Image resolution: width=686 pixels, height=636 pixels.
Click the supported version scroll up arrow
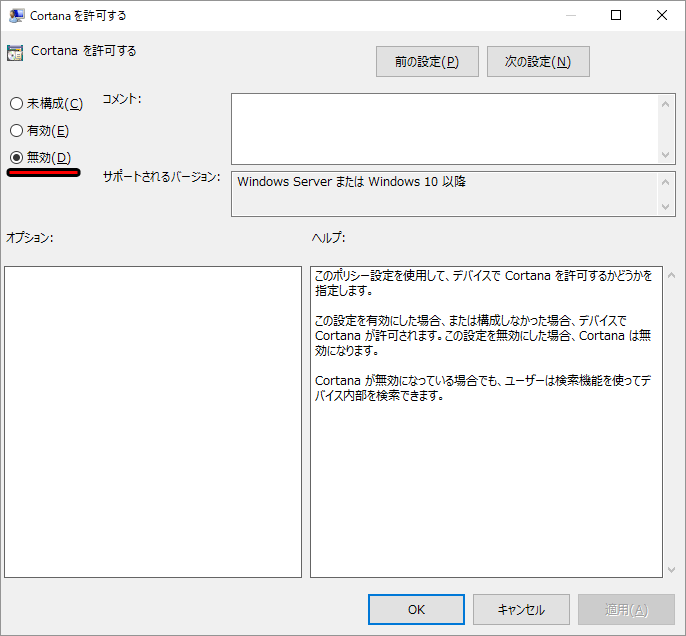pyautogui.click(x=665, y=182)
